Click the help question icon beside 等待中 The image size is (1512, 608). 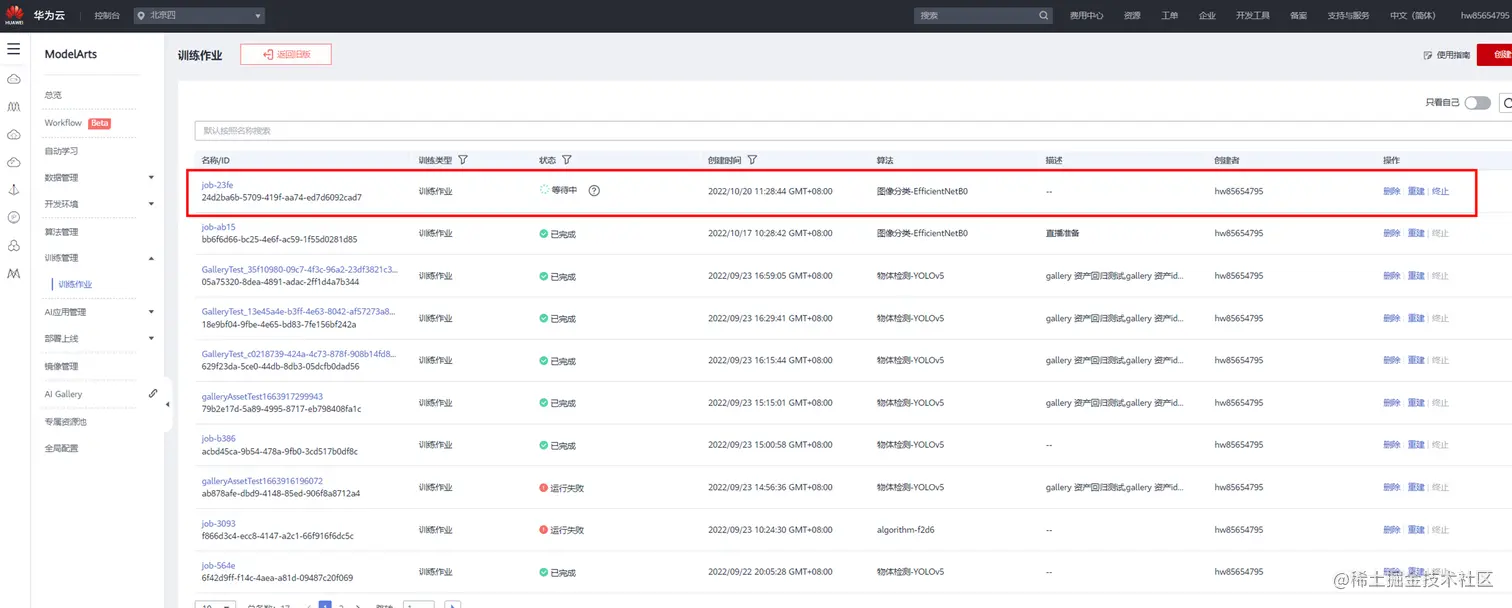coord(594,190)
